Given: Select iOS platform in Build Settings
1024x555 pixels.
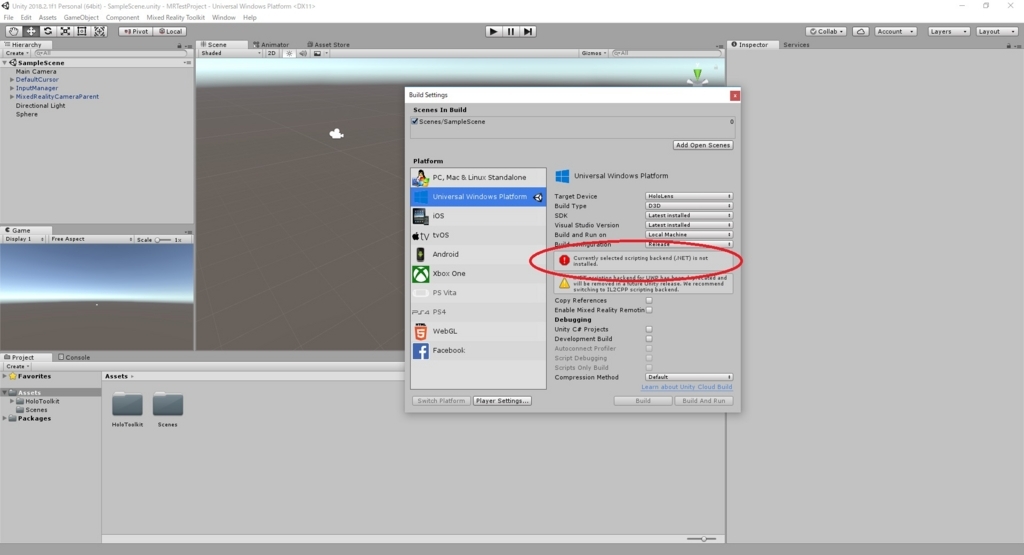Looking at the screenshot, I should 478,215.
